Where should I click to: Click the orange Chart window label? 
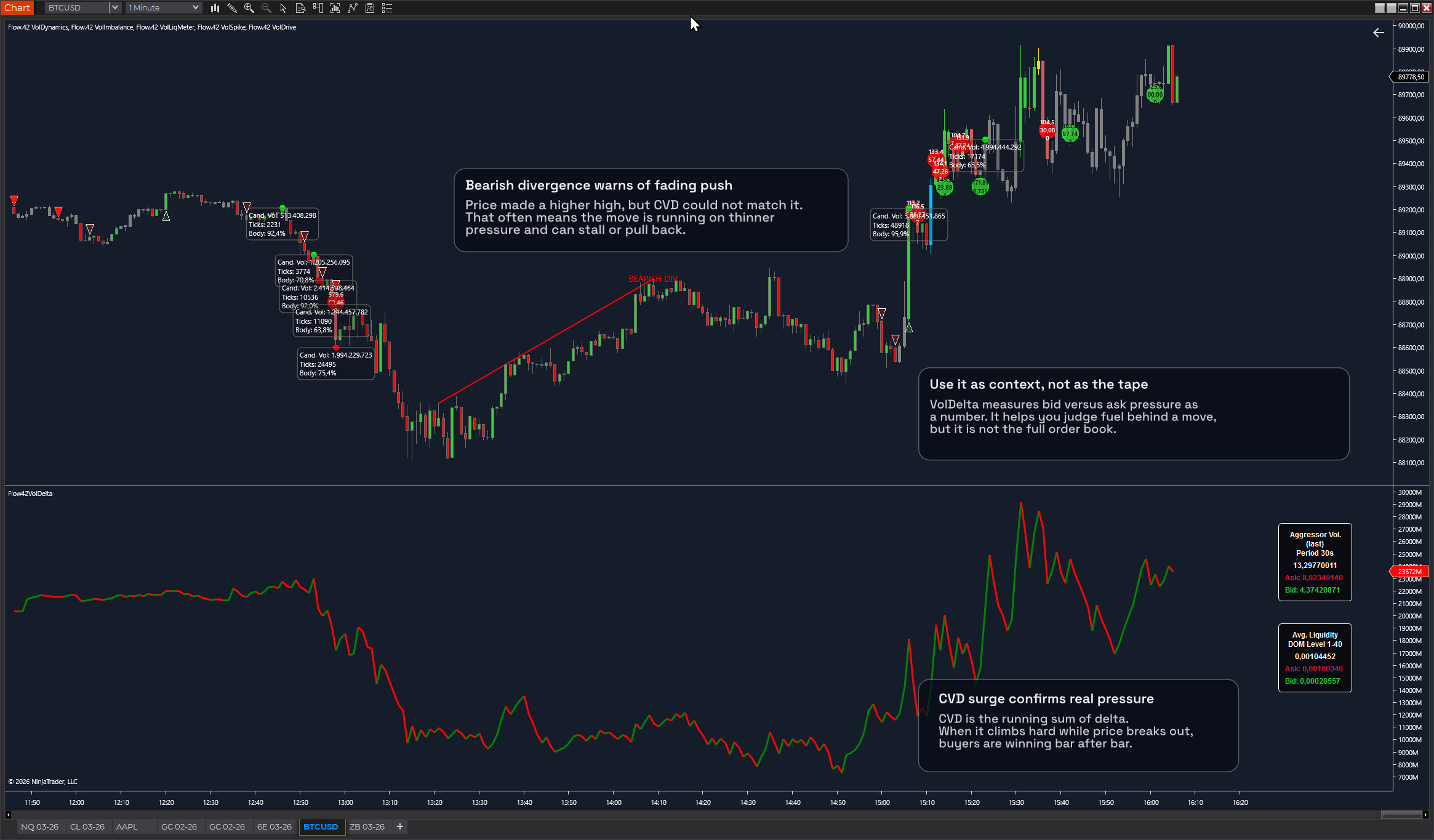(17, 7)
